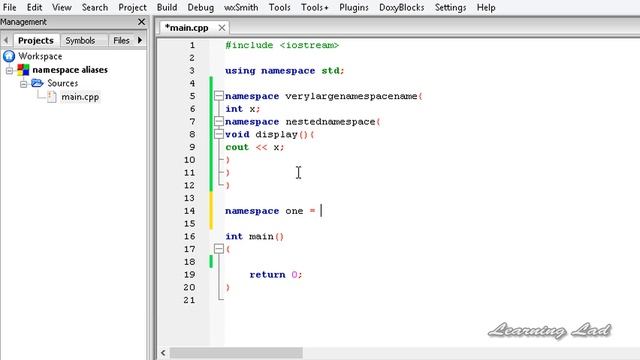640x360 pixels.
Task: Open the File menu
Action: coord(9,7)
